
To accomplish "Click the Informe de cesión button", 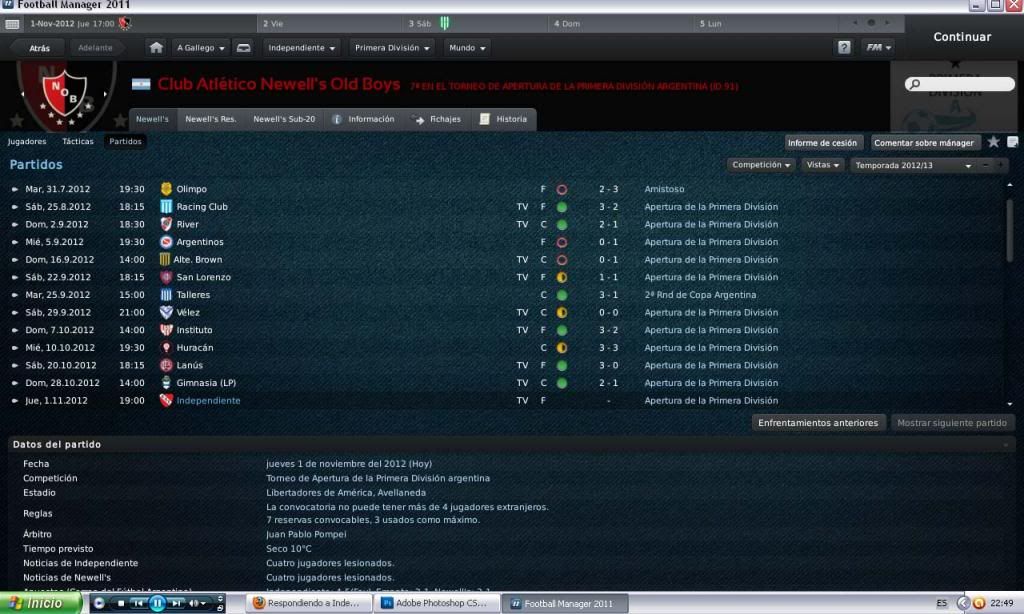I will click(x=822, y=142).
